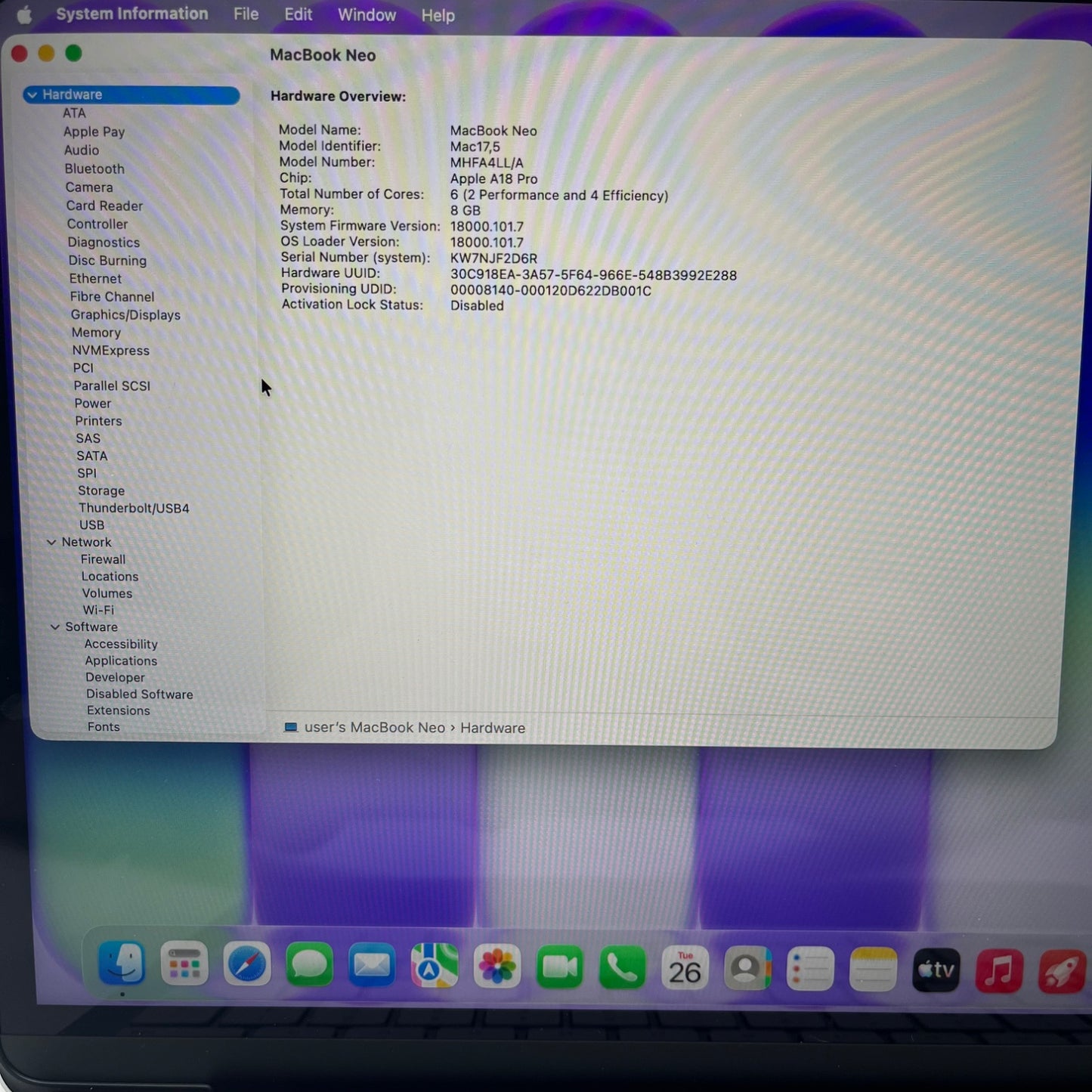Click the chip value Apple A18 Pro
Viewport: 1092px width, 1092px height.
(x=494, y=179)
